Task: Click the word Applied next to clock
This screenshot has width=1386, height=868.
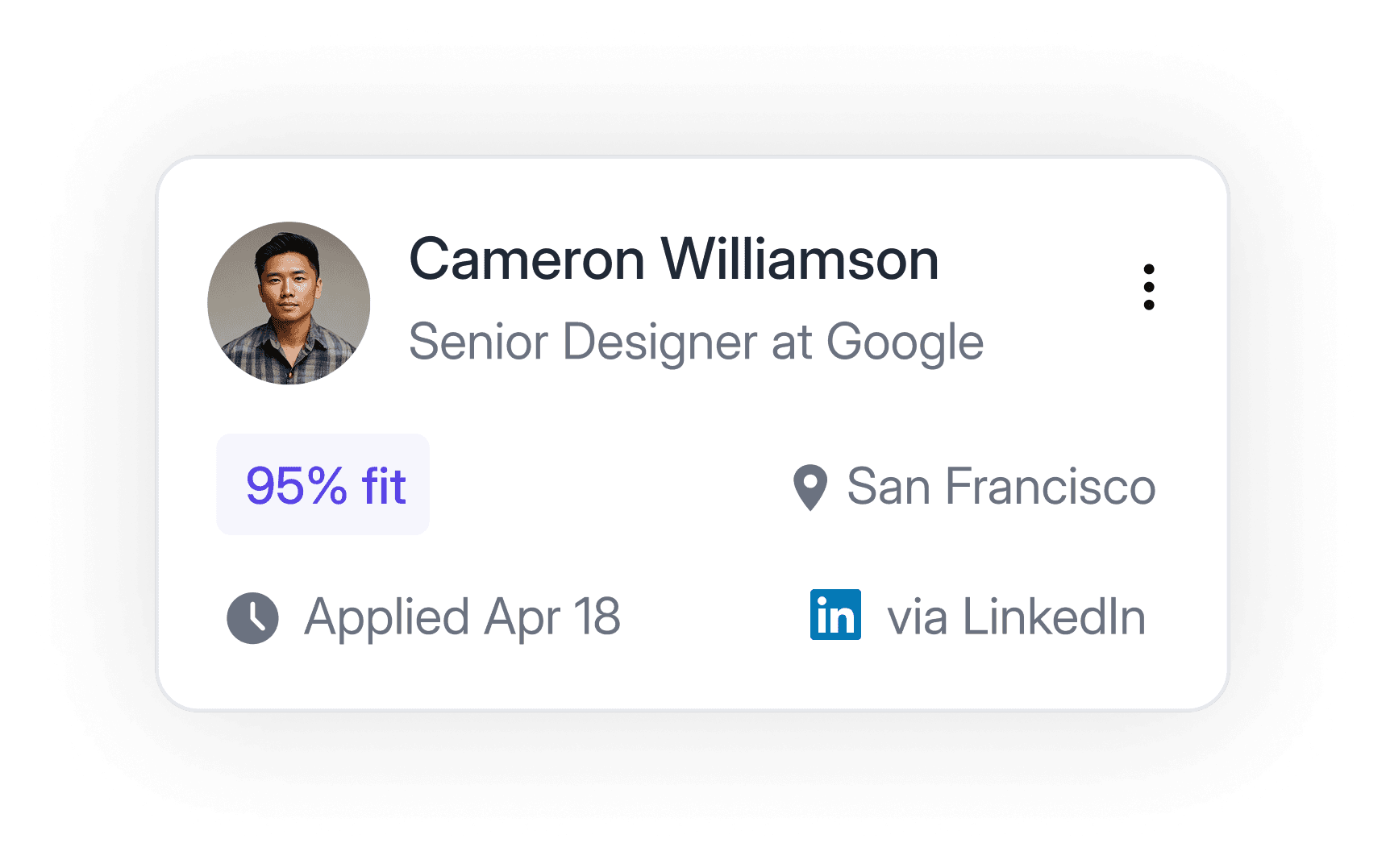Action: click(x=387, y=618)
